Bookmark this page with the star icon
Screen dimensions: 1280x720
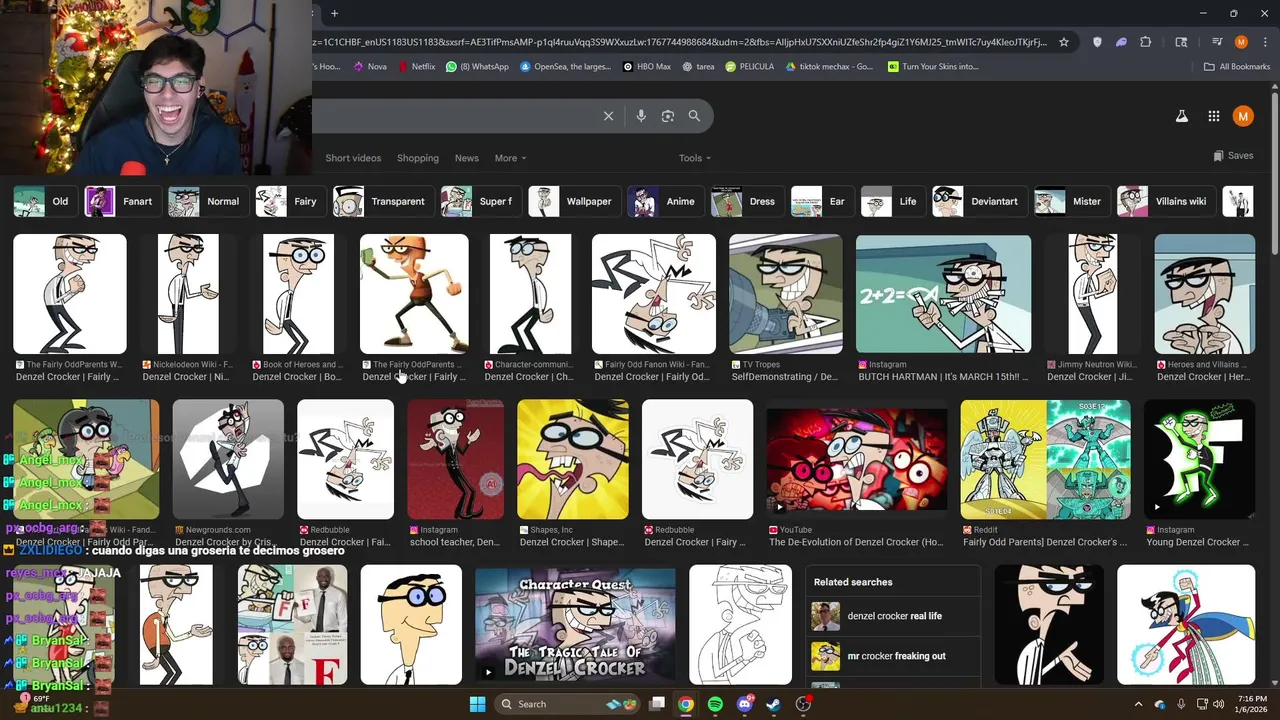click(1064, 42)
